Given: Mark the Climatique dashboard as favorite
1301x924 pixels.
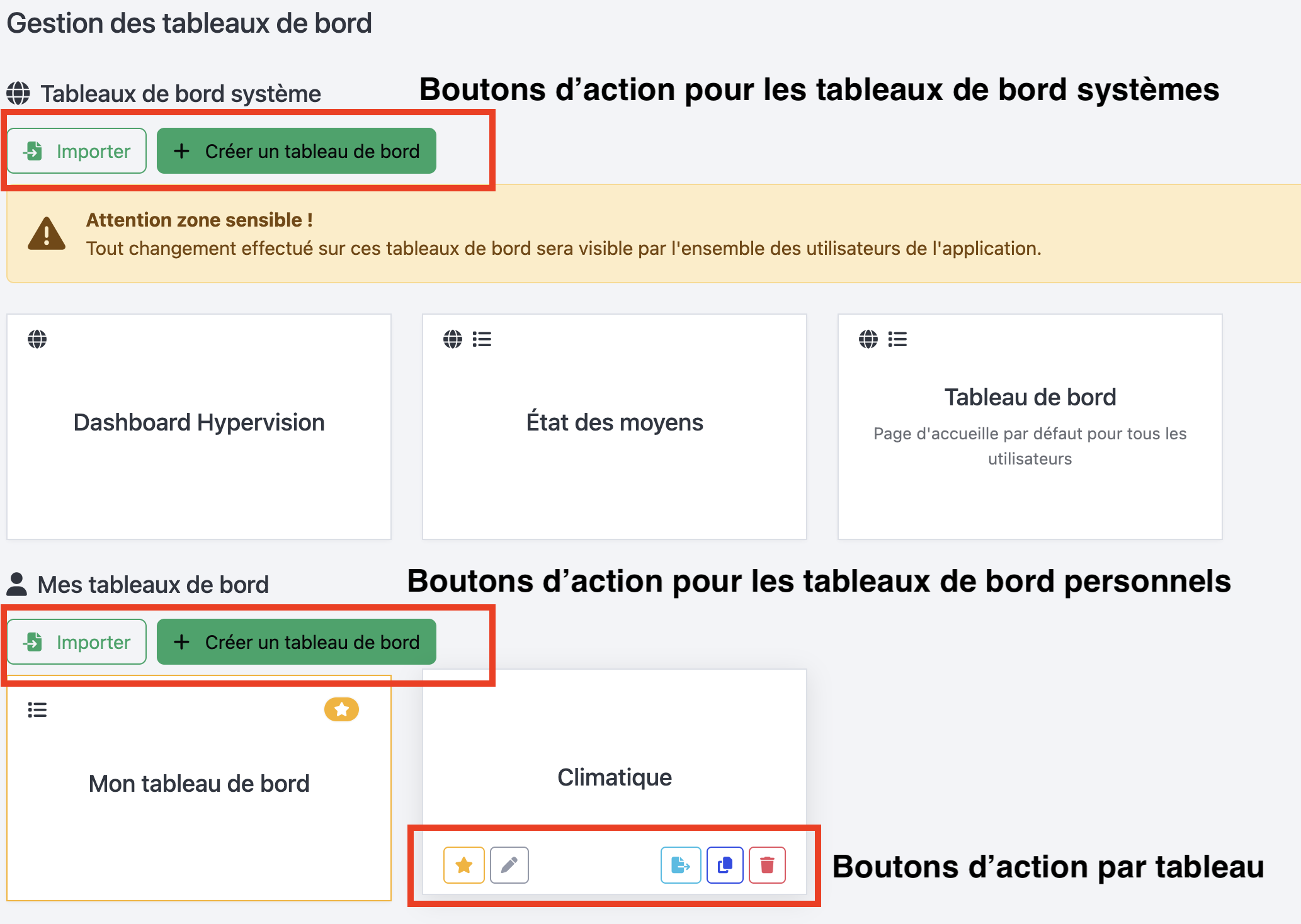Looking at the screenshot, I should coord(464,865).
